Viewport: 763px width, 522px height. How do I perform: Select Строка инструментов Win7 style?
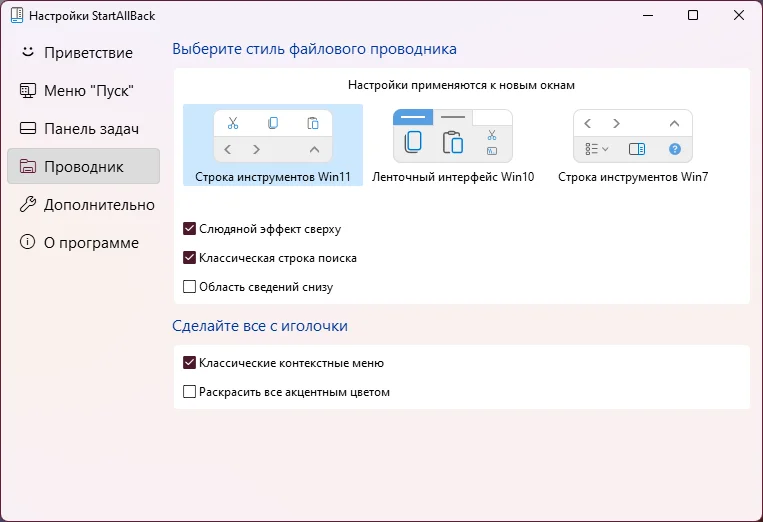point(633,145)
